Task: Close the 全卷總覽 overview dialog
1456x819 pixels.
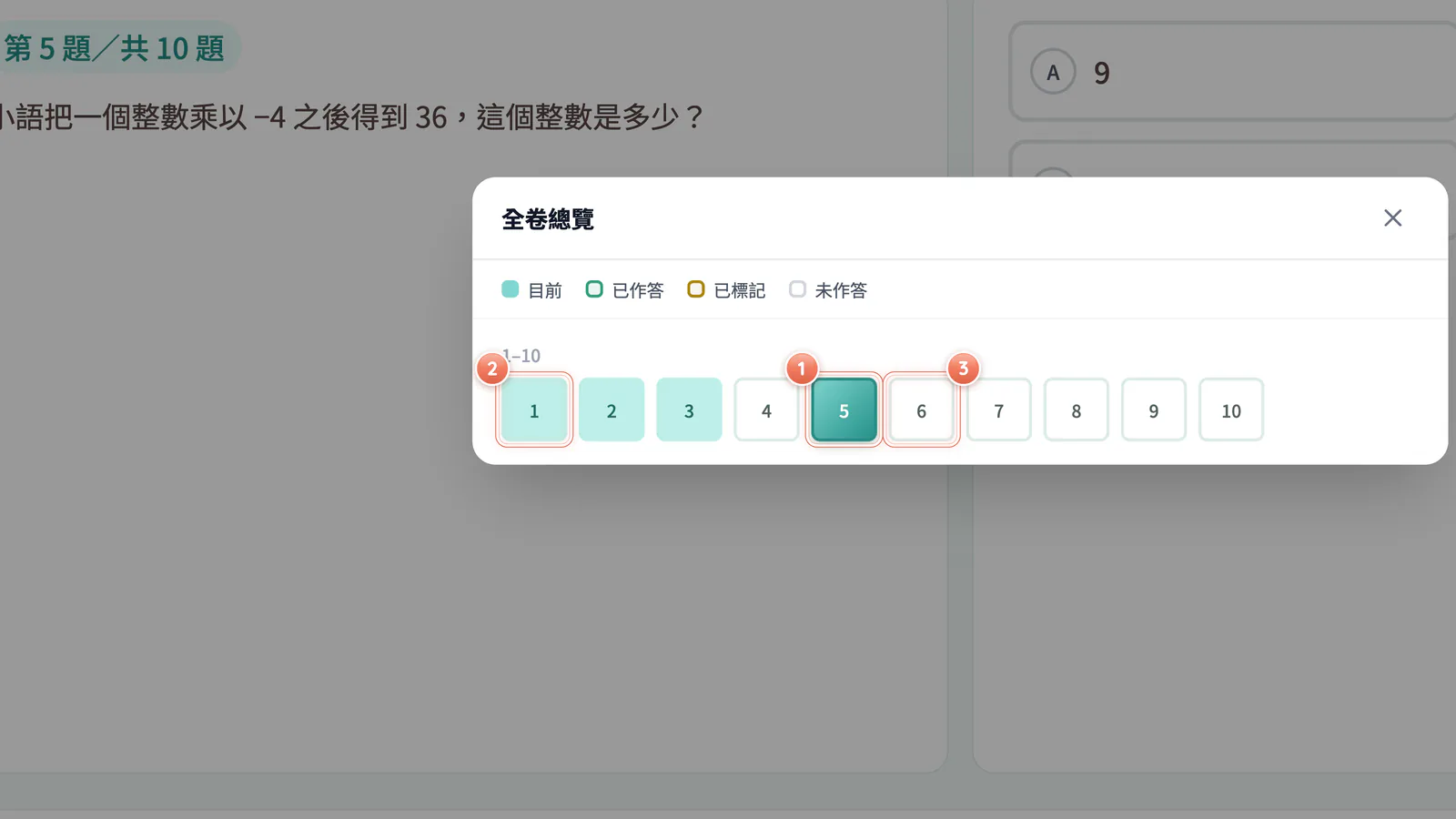Action: click(x=1392, y=218)
